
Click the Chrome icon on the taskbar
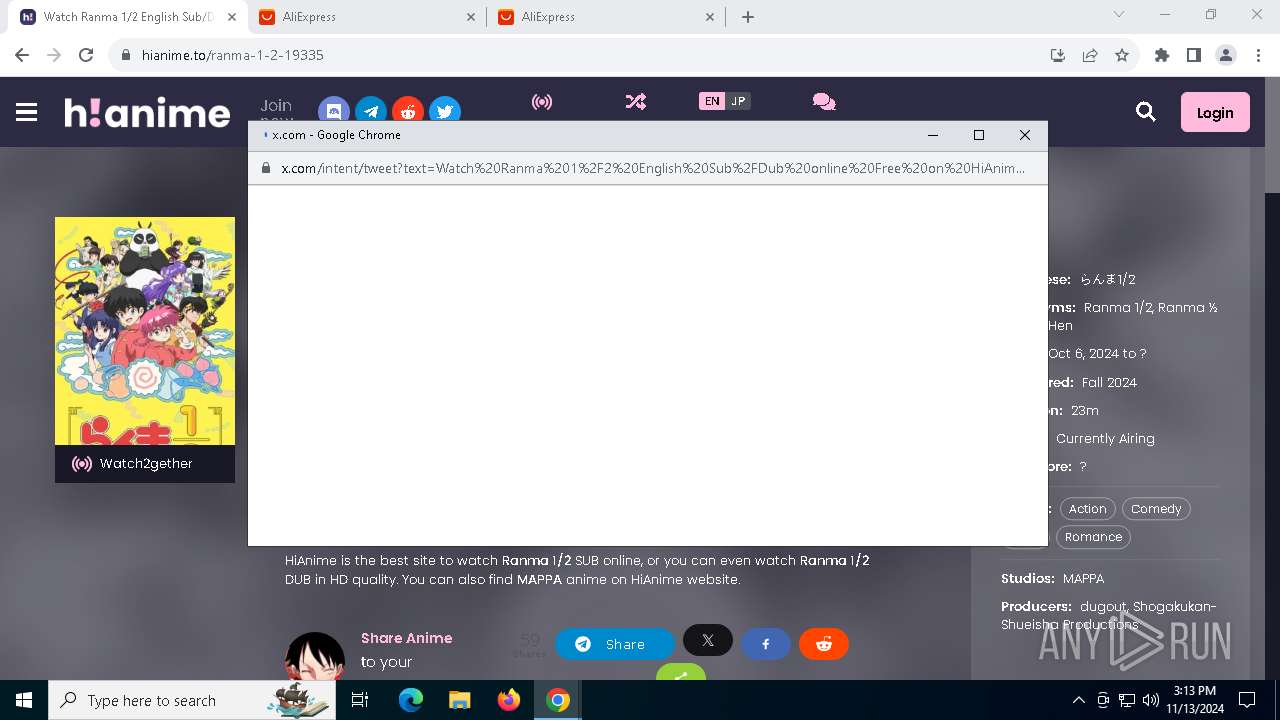pos(557,700)
